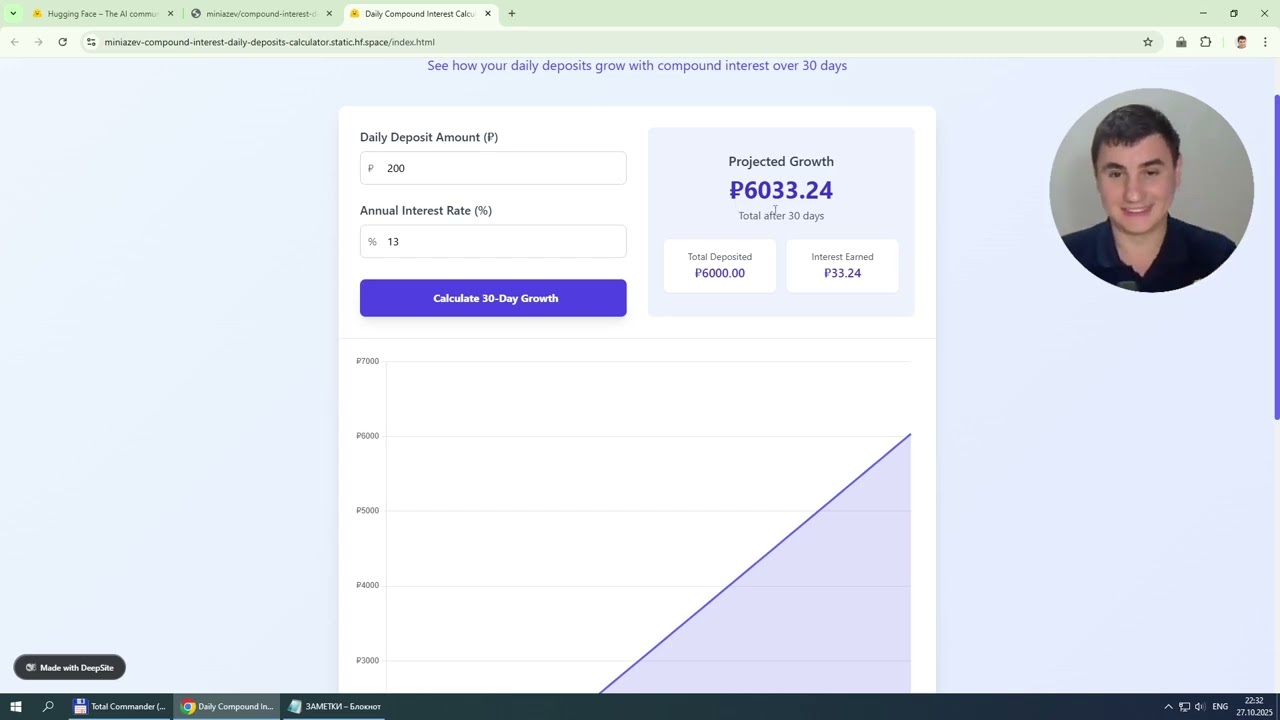Viewport: 1280px width, 720px height.
Task: Open the lock extension icon
Action: point(1181,42)
